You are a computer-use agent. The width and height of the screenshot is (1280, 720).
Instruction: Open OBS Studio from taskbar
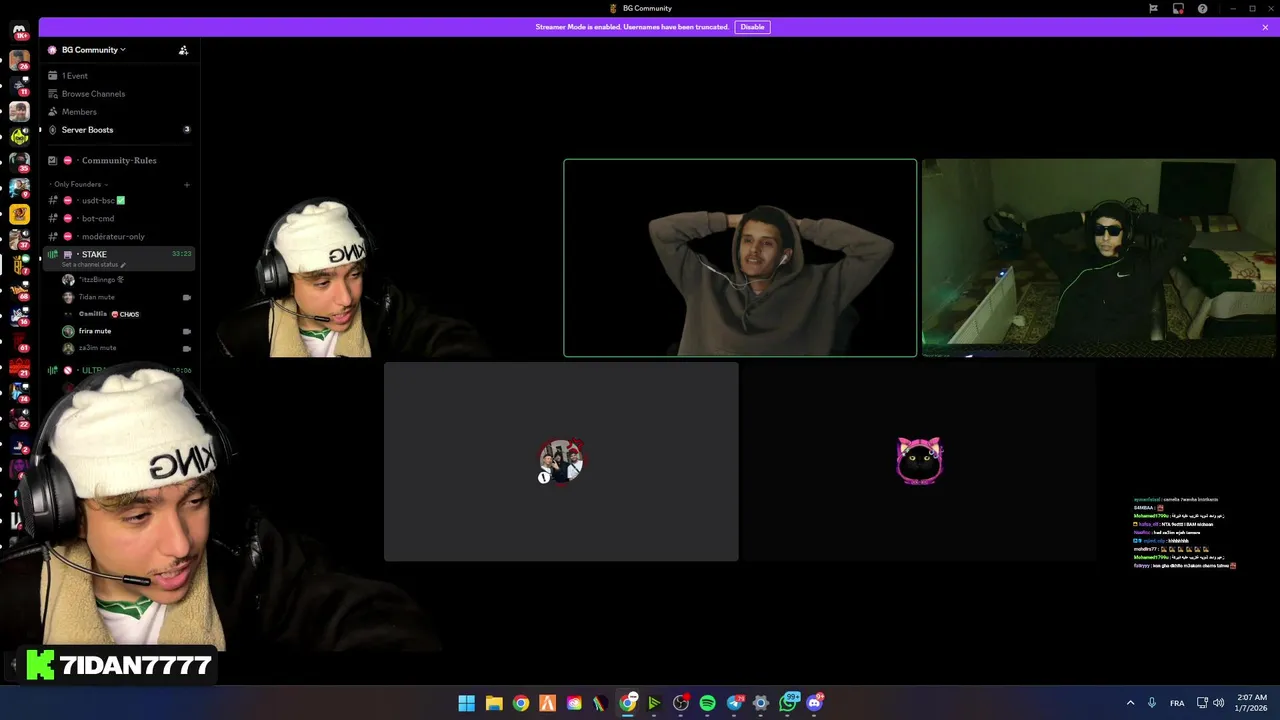click(x=681, y=703)
